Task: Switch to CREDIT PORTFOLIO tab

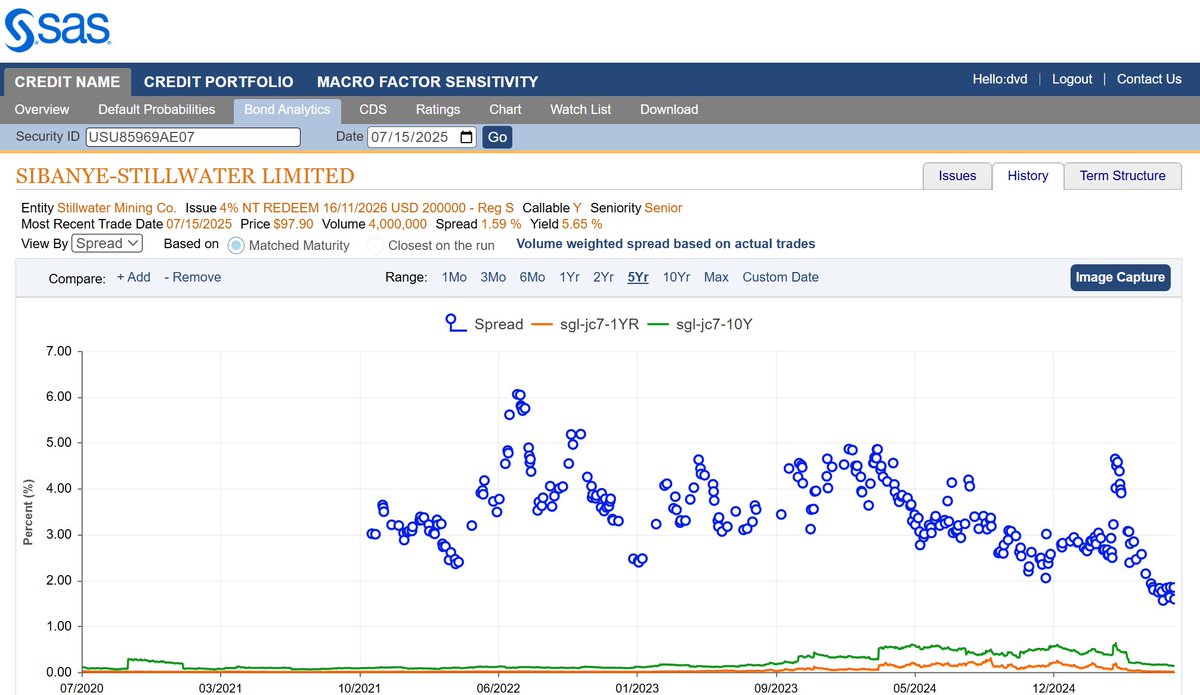Action: (x=219, y=82)
